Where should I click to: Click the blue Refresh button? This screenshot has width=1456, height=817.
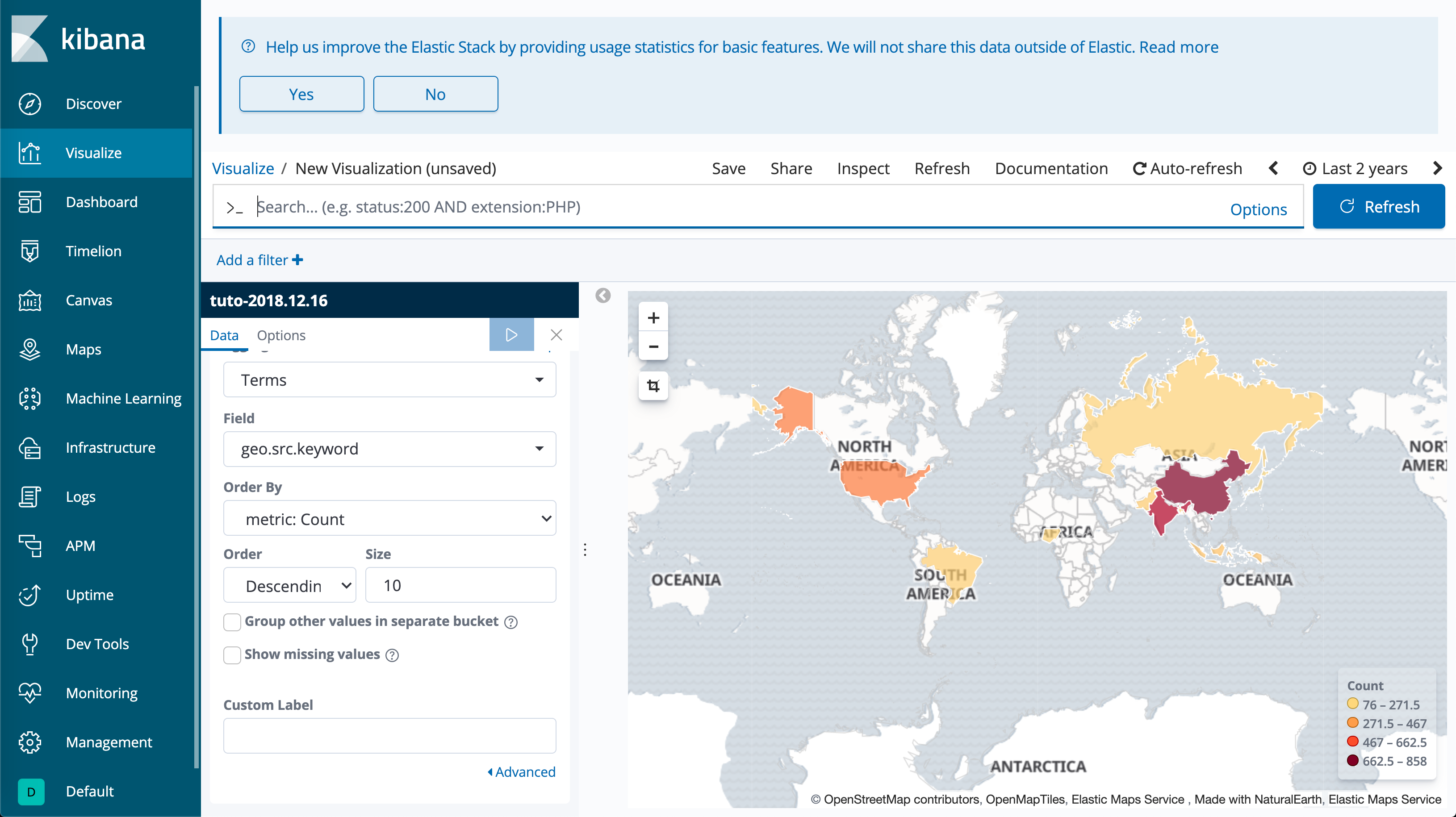click(x=1379, y=207)
